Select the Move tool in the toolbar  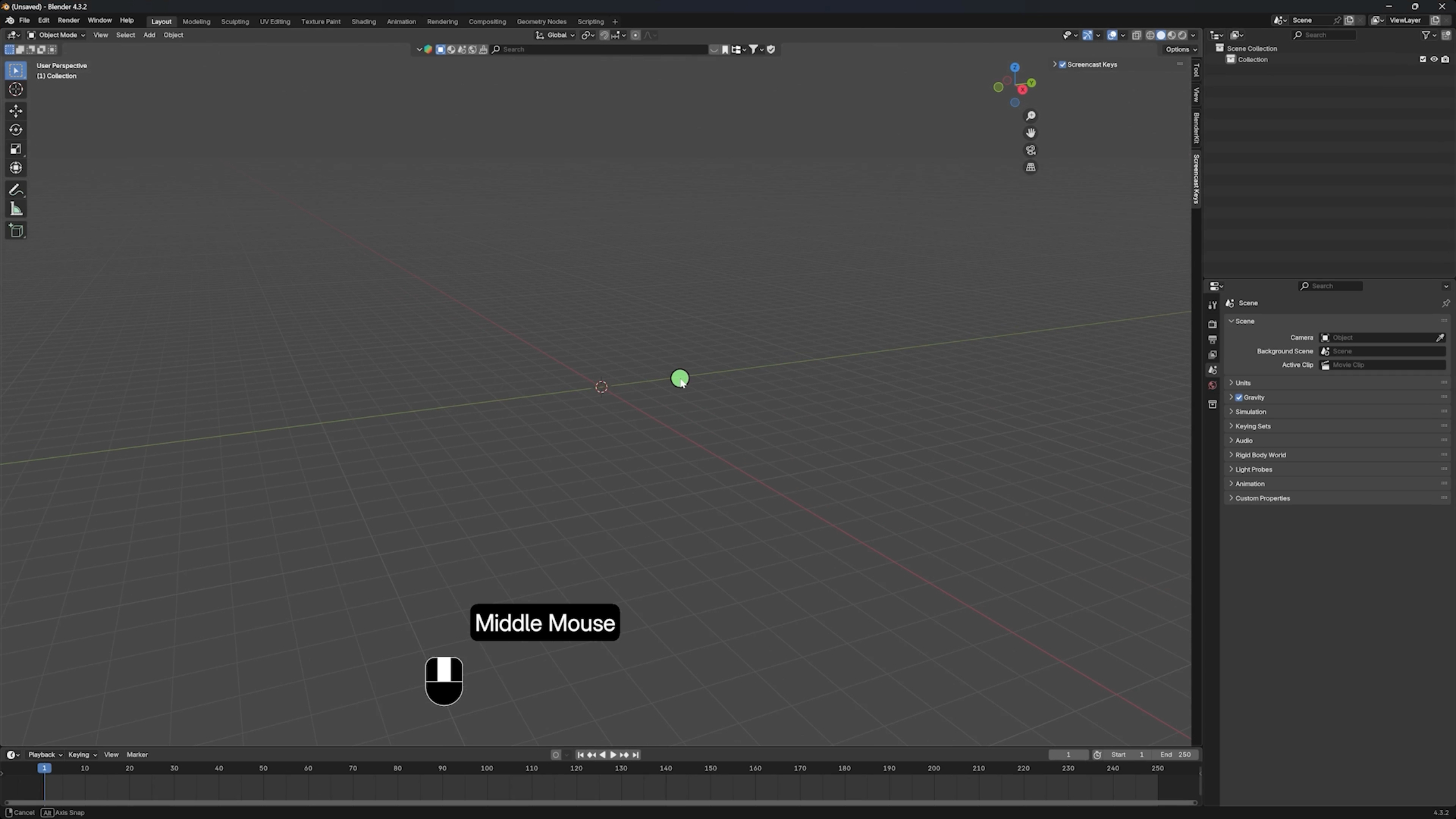[x=15, y=111]
